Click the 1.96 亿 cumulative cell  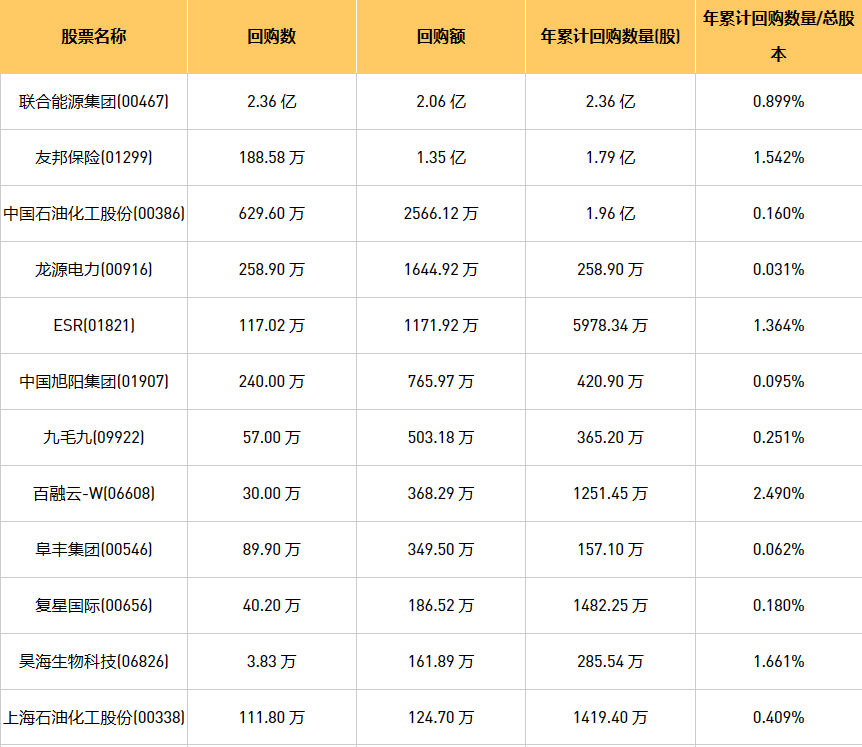coord(610,214)
